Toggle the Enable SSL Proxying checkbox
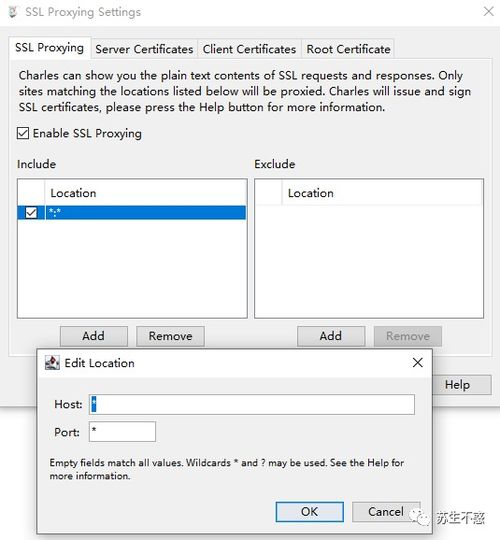Screen dimensions: 500x540 point(23,133)
